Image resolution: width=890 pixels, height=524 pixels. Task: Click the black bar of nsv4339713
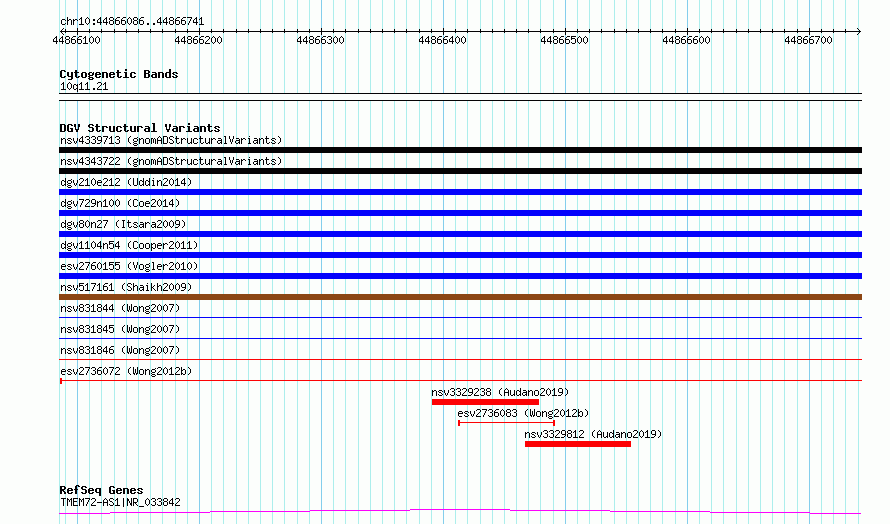pos(460,150)
